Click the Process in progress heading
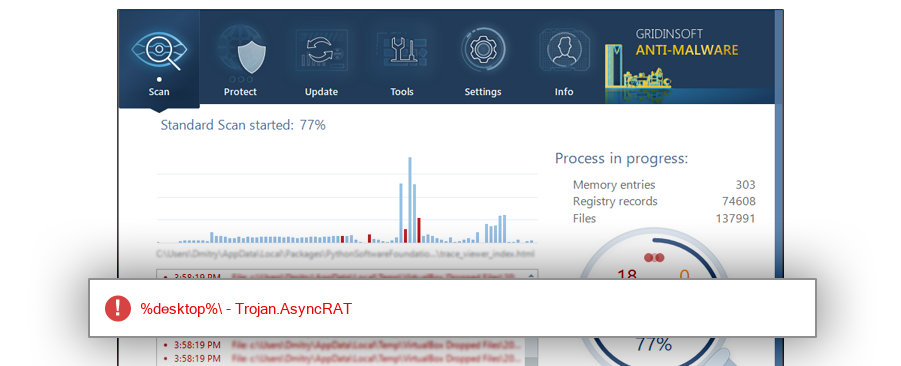 coord(621,159)
